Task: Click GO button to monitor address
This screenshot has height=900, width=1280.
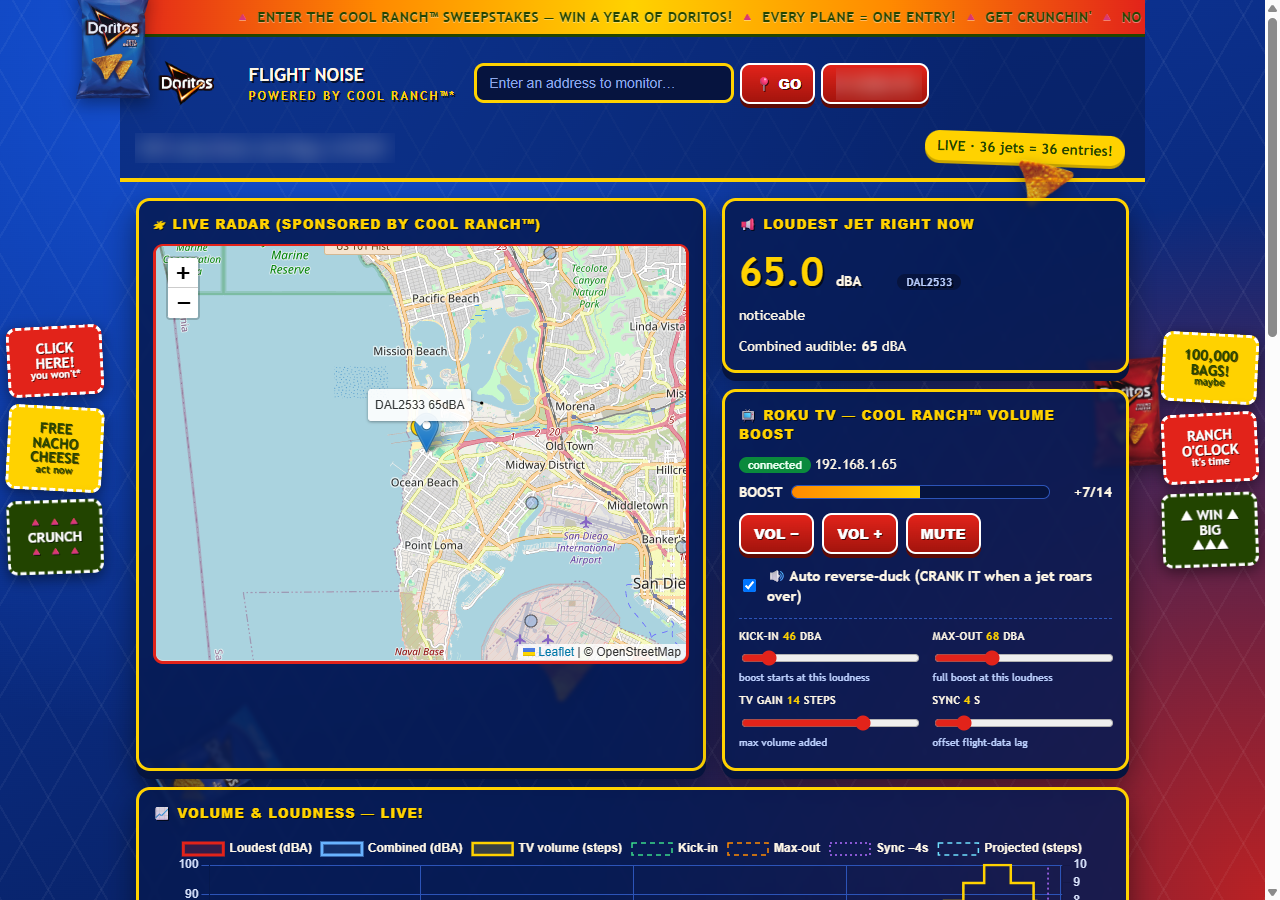Action: coord(778,84)
